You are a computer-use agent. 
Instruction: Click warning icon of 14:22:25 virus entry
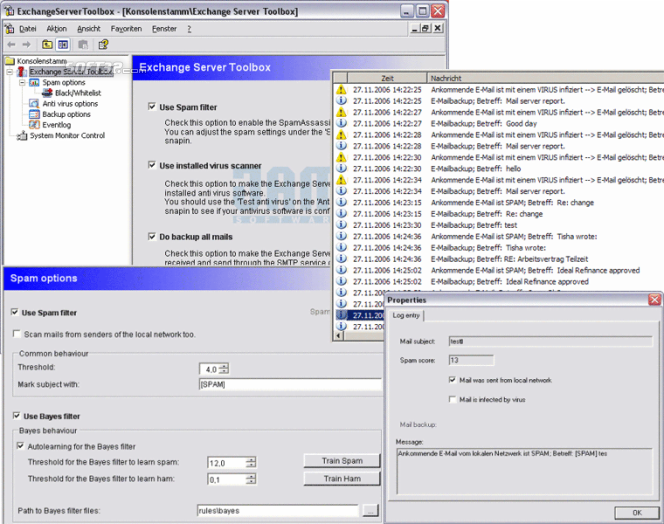pos(341,90)
